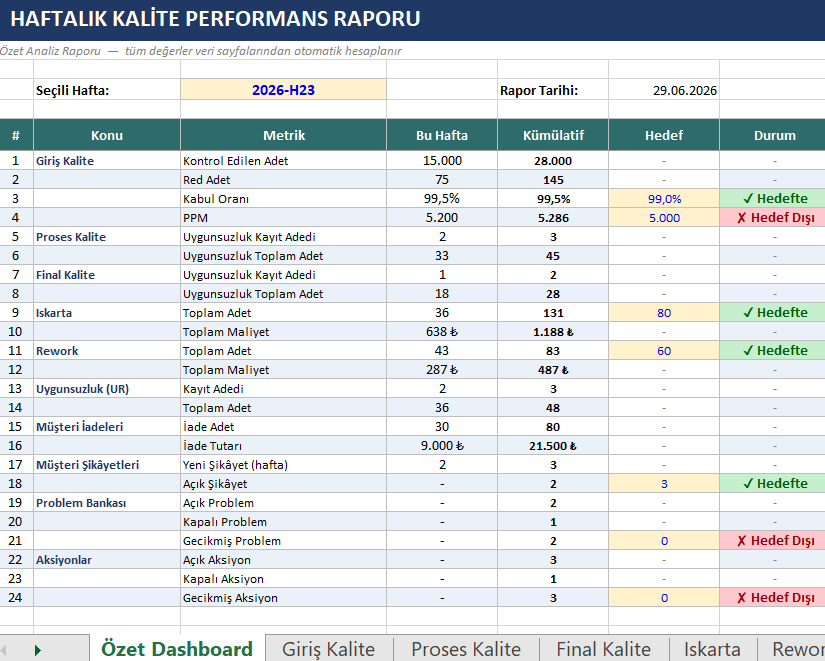The image size is (825, 661).
Task: Click the Gecikmiş Problem metric cell
Action: coord(284,540)
